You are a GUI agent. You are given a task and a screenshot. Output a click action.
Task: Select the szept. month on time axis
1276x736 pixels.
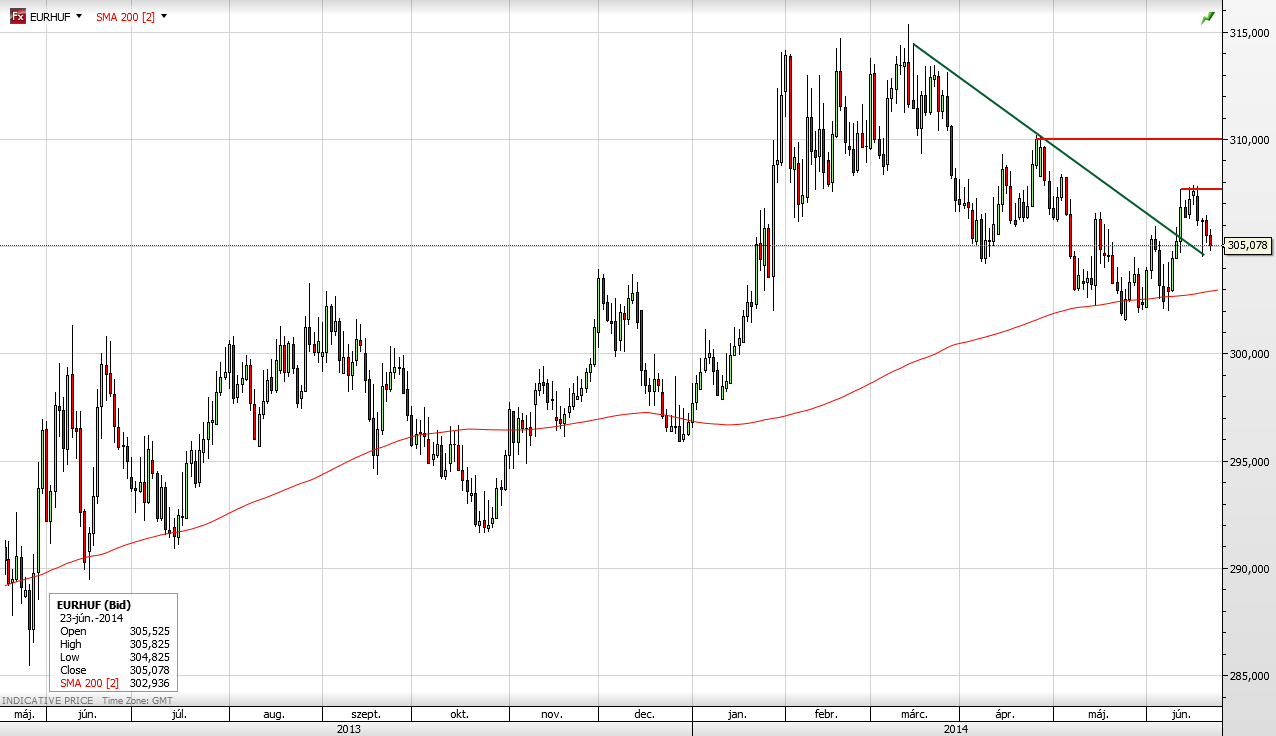365,715
